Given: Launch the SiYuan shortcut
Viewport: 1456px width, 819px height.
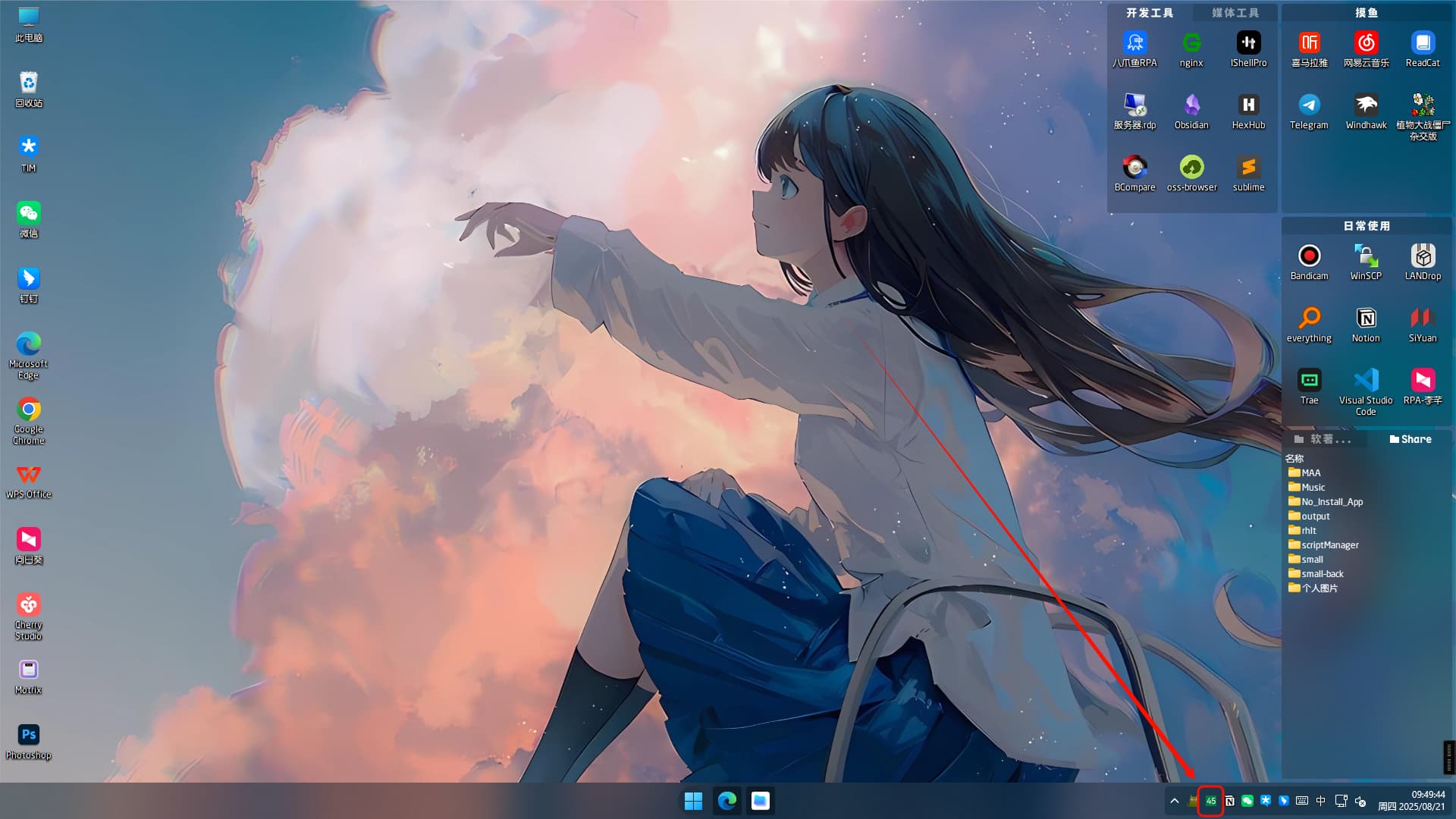Looking at the screenshot, I should point(1423,324).
